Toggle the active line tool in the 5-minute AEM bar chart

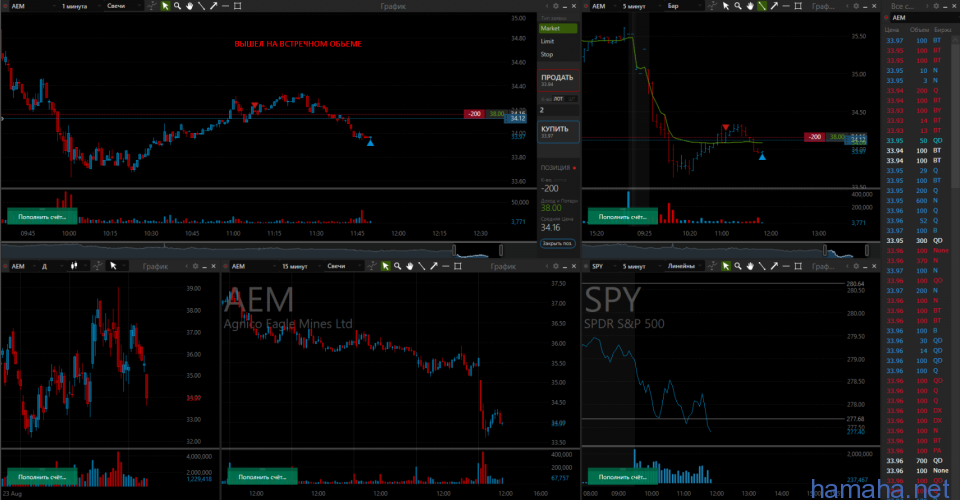coord(762,6)
